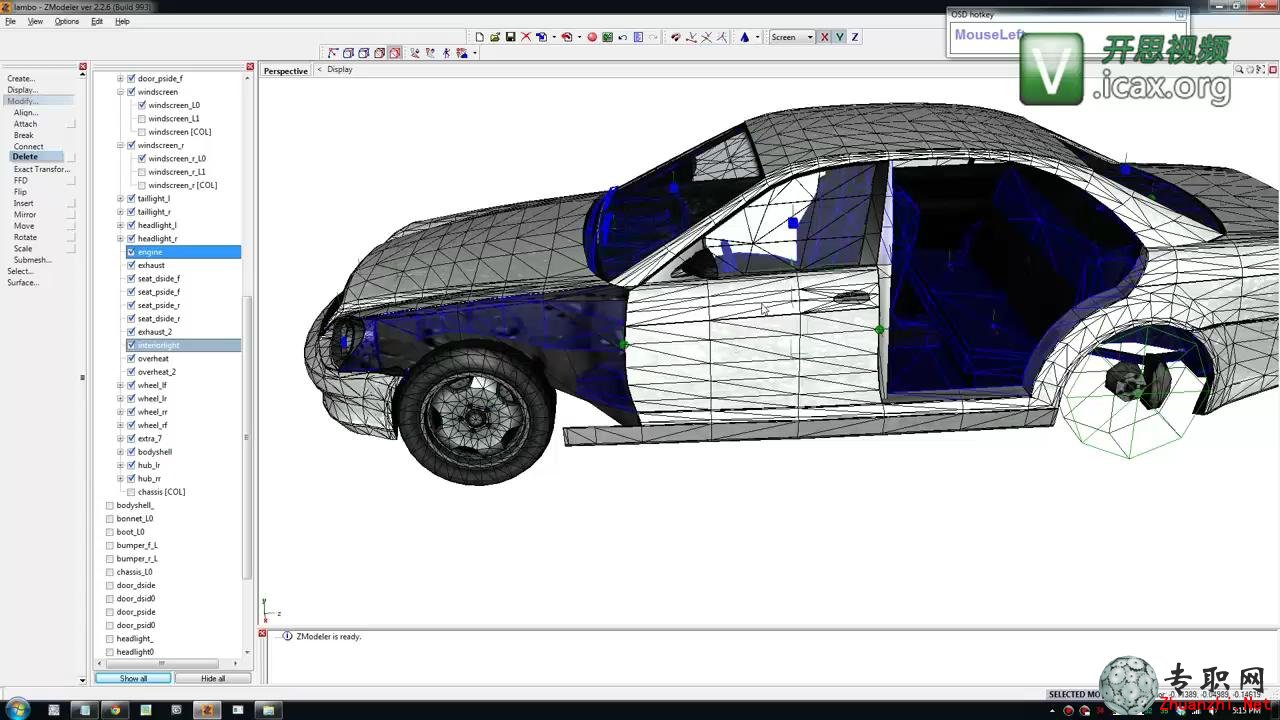Click the Hide all button
Image resolution: width=1280 pixels, height=720 pixels.
pos(213,678)
